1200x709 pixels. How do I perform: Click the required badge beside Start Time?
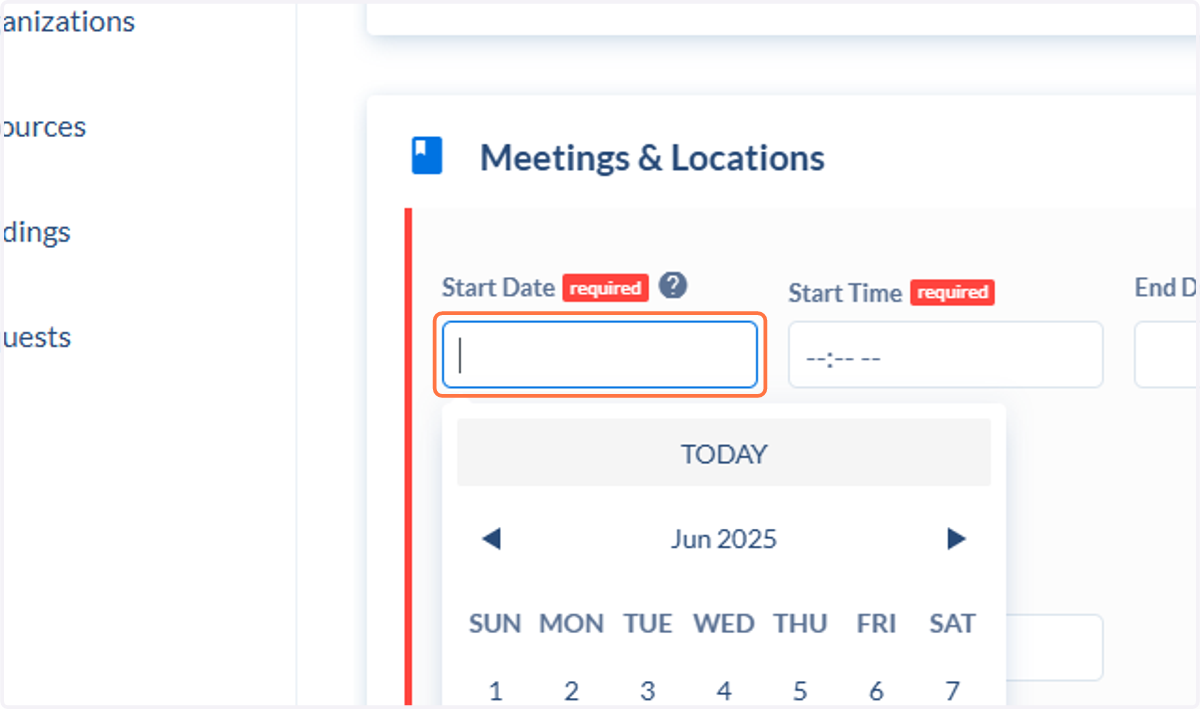tap(952, 293)
